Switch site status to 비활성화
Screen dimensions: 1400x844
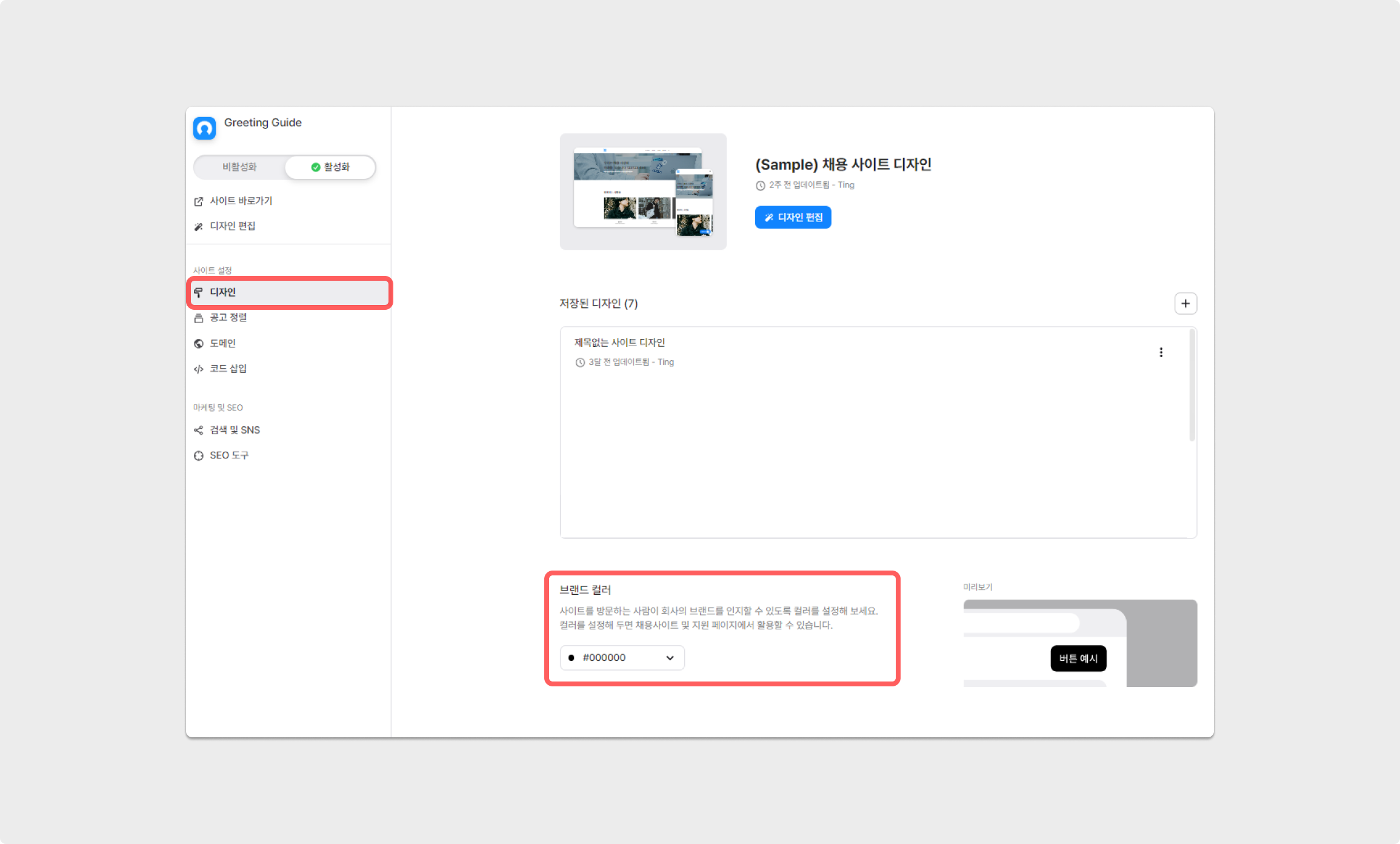(239, 167)
